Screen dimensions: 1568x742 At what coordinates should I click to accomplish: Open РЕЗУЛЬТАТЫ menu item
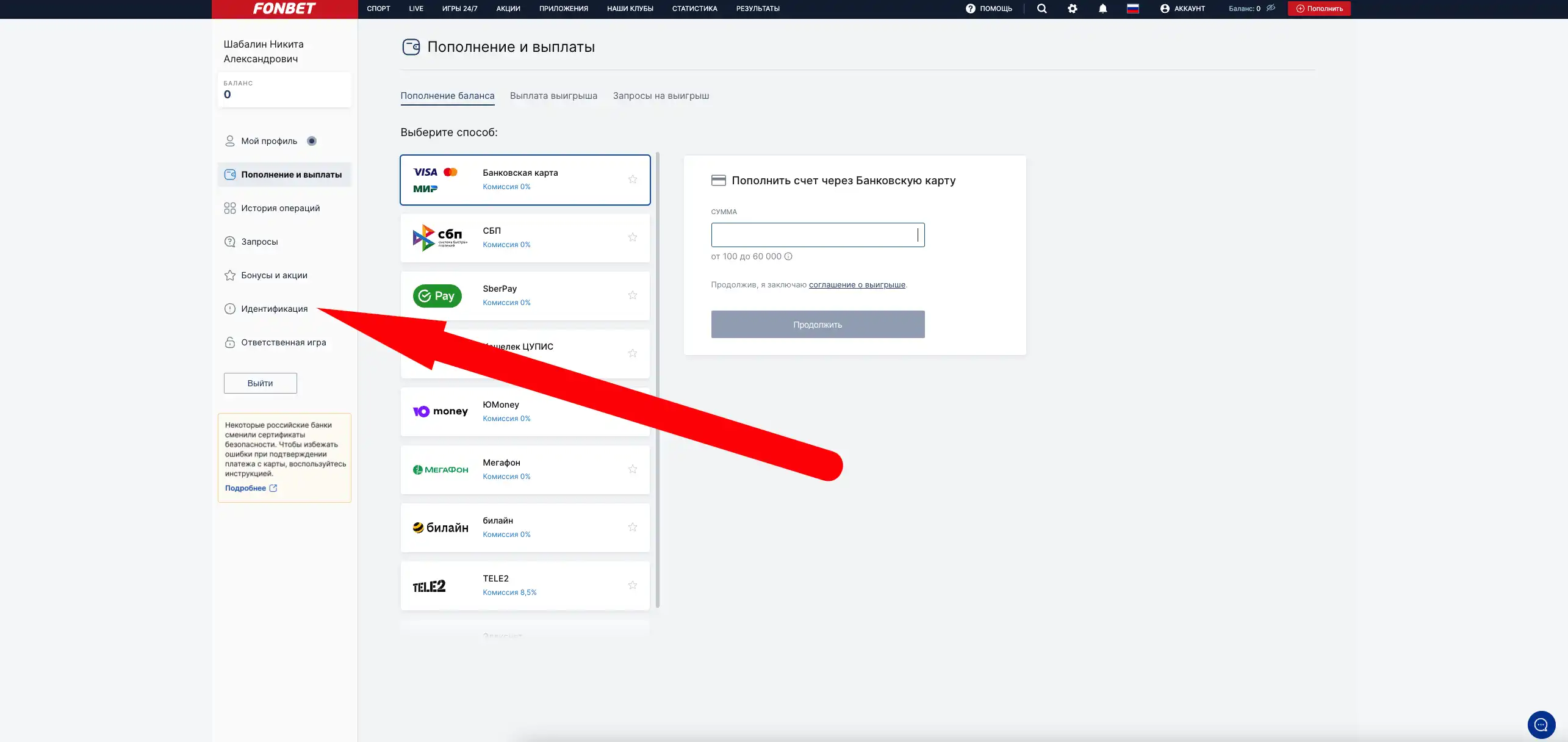(x=758, y=9)
